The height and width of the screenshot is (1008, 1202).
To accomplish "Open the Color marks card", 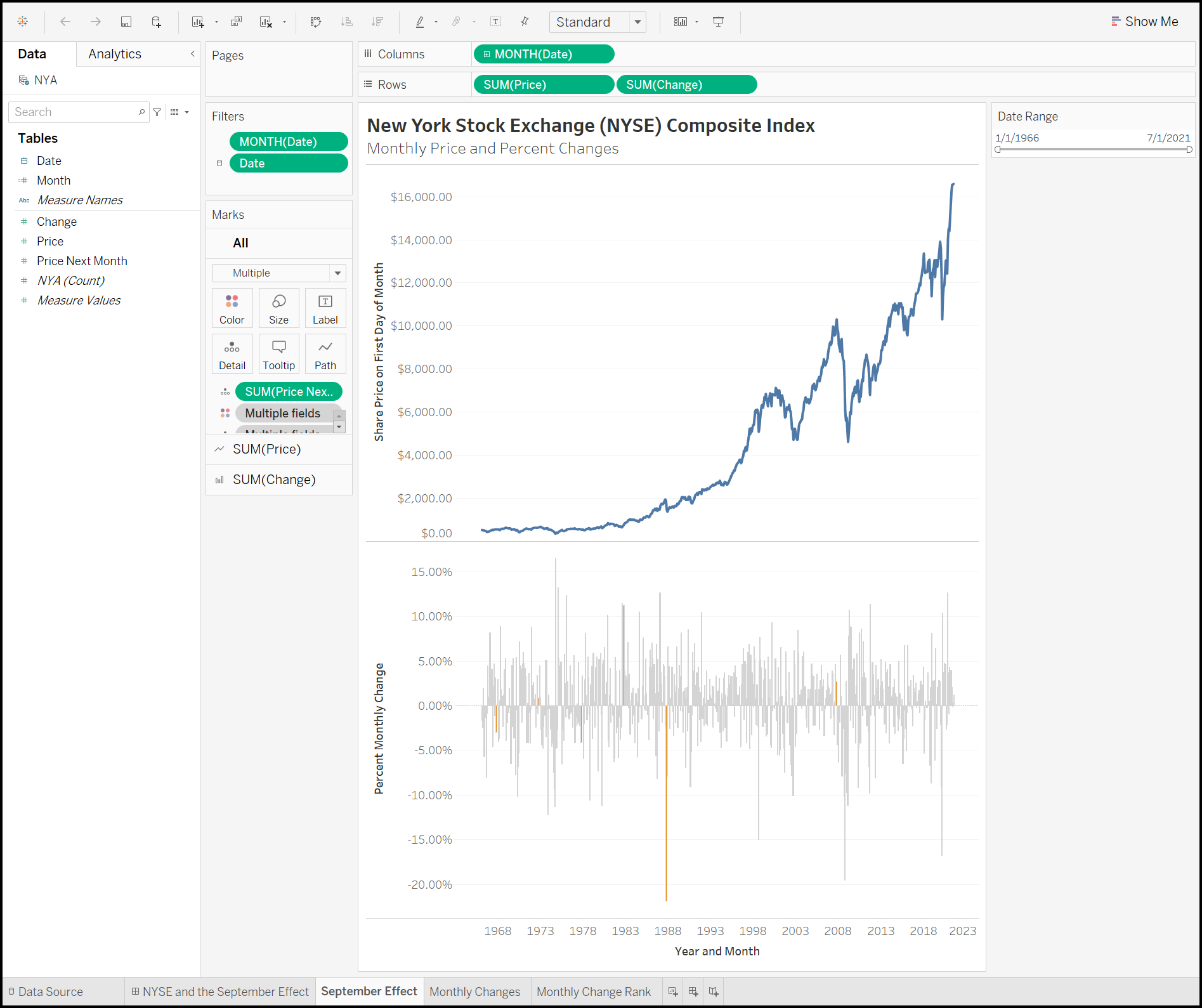I will tap(232, 308).
